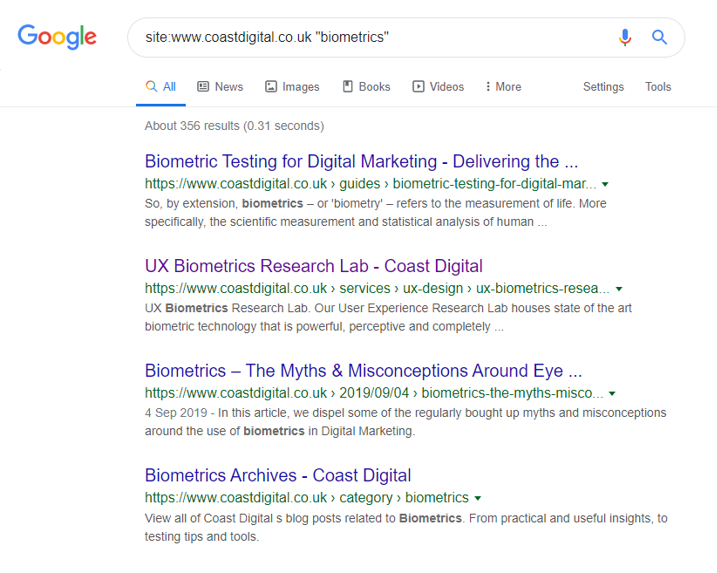Click the Images tab picture icon
This screenshot has width=717, height=573.
pyautogui.click(x=271, y=86)
